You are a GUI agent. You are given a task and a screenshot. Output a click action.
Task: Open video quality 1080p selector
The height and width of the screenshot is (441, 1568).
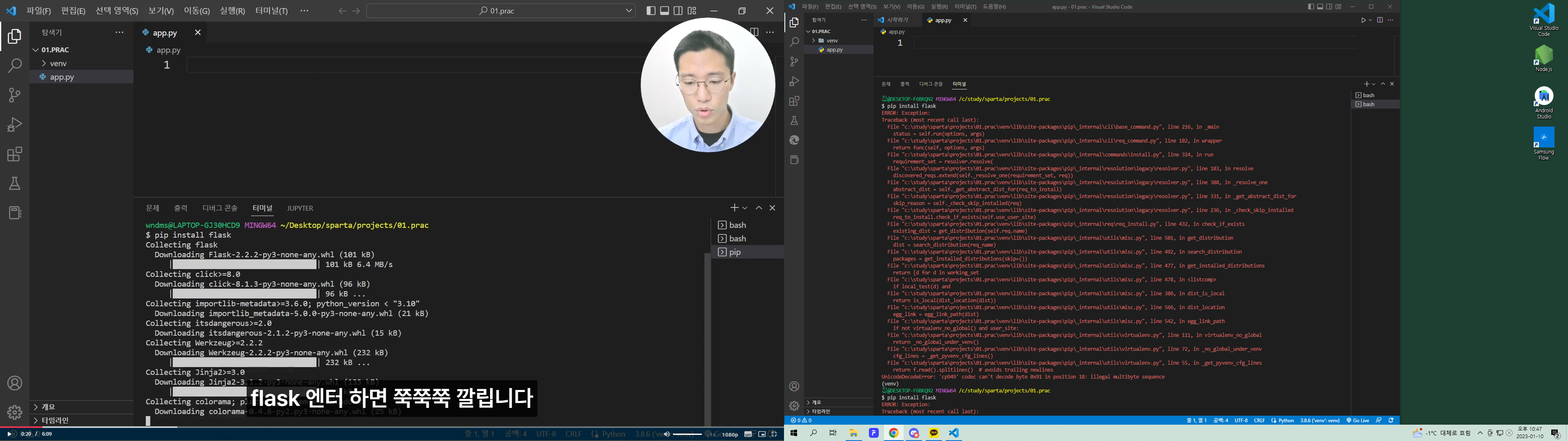tap(731, 434)
